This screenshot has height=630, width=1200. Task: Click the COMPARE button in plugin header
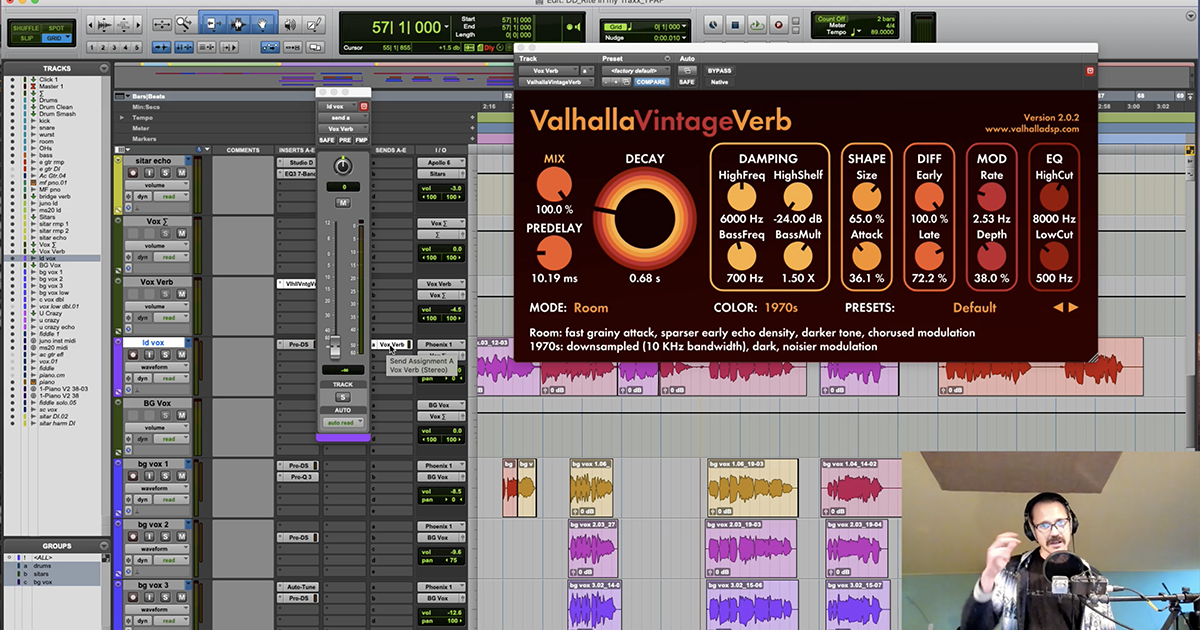651,82
